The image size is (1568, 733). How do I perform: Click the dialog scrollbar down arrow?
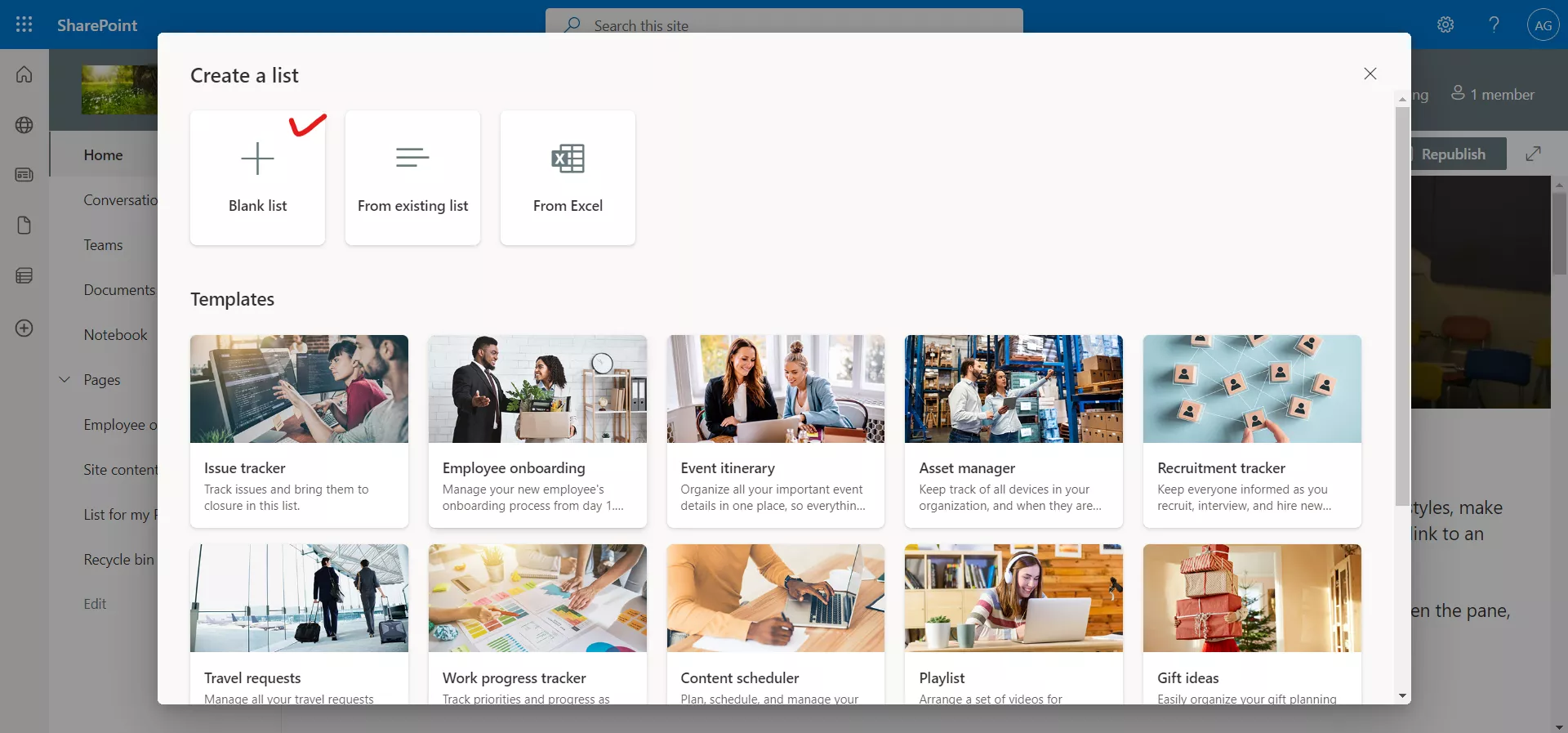click(x=1402, y=696)
